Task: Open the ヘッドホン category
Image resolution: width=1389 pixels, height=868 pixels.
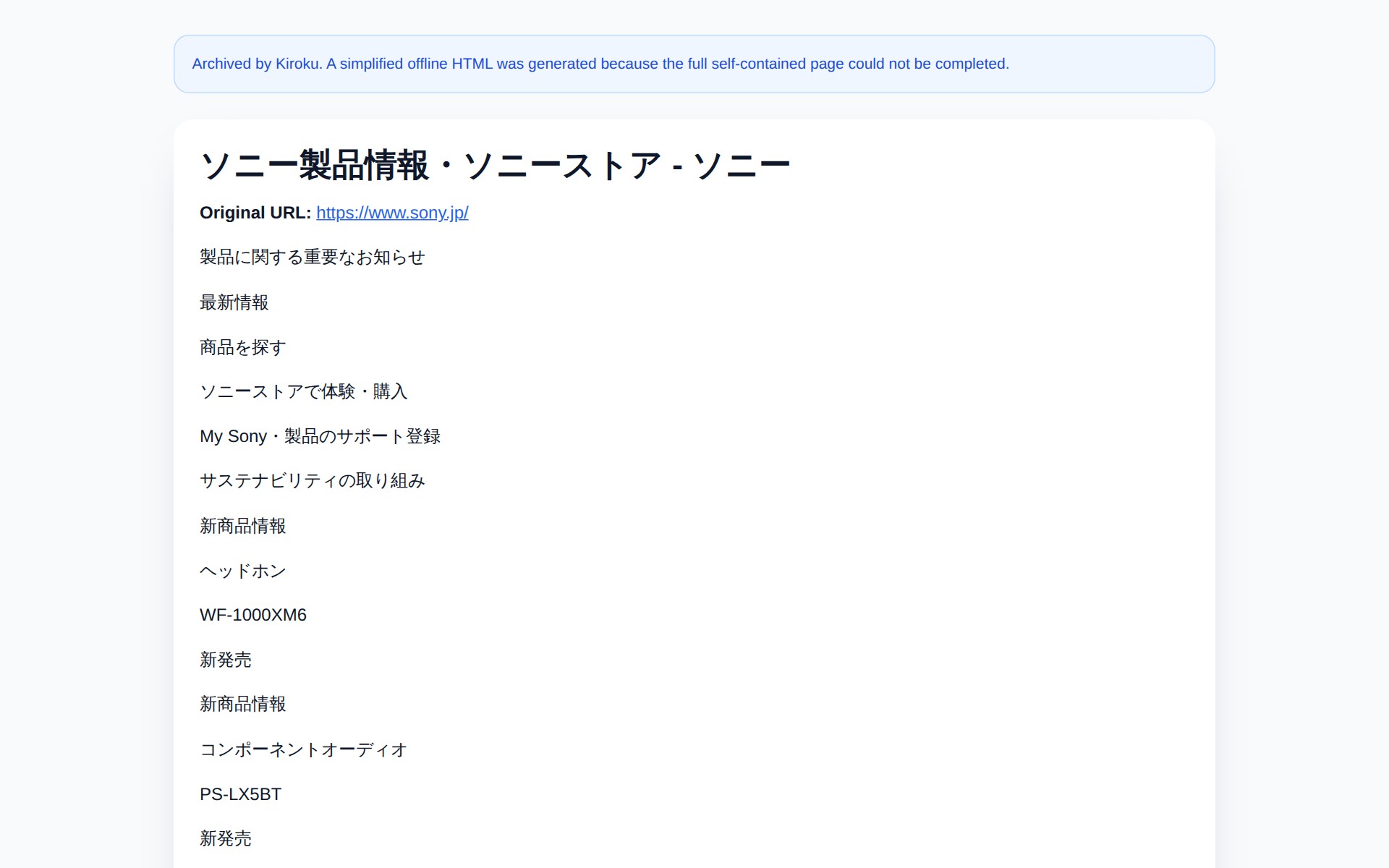Action: 243,570
